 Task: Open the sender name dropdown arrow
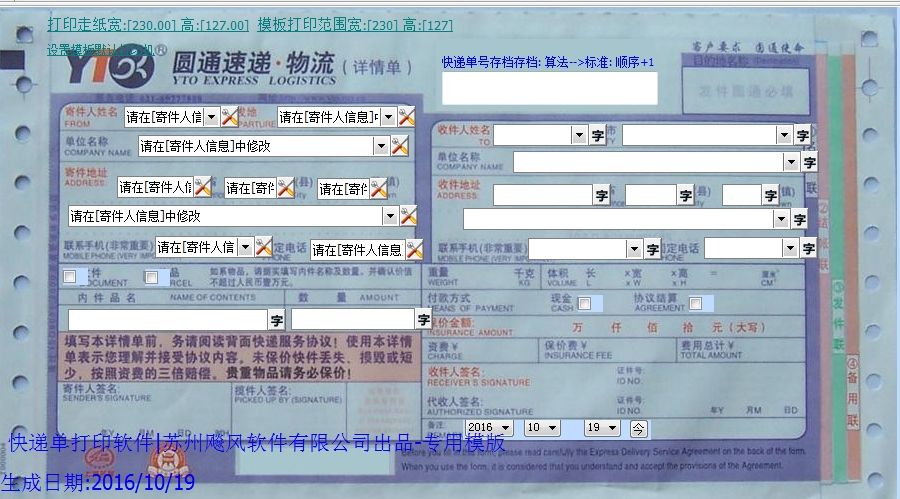211,117
